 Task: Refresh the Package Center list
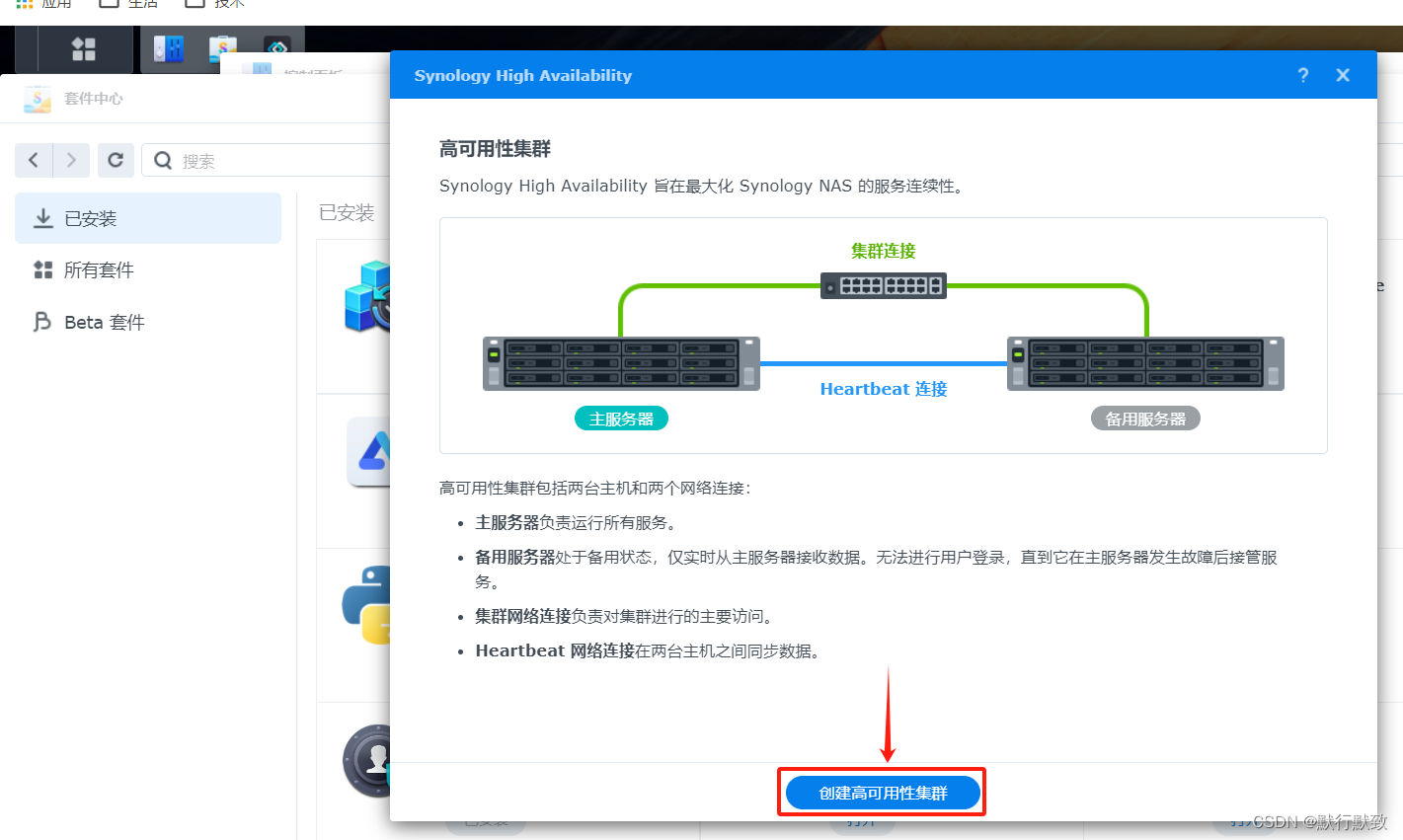pos(116,160)
